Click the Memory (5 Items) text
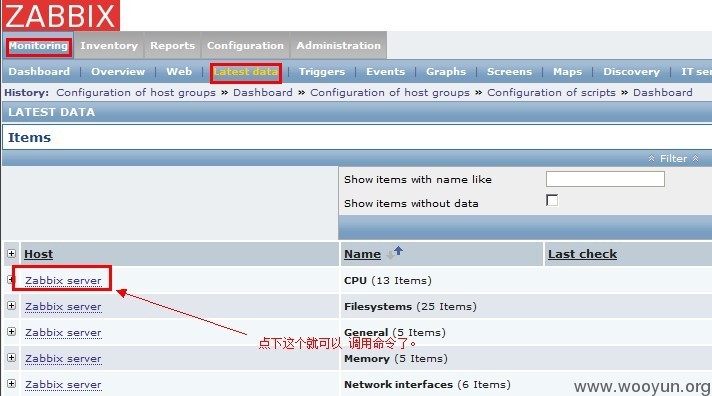Image resolution: width=712 pixels, height=396 pixels. click(x=396, y=359)
